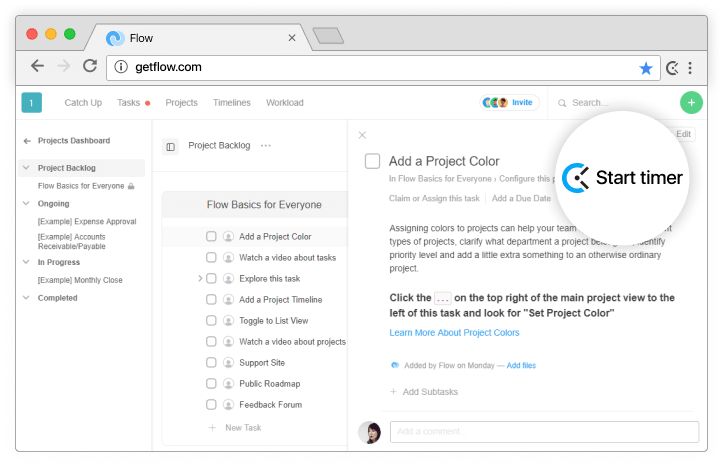Check the Add a Project Timeline checkbox
723x467 pixels.
(211, 300)
